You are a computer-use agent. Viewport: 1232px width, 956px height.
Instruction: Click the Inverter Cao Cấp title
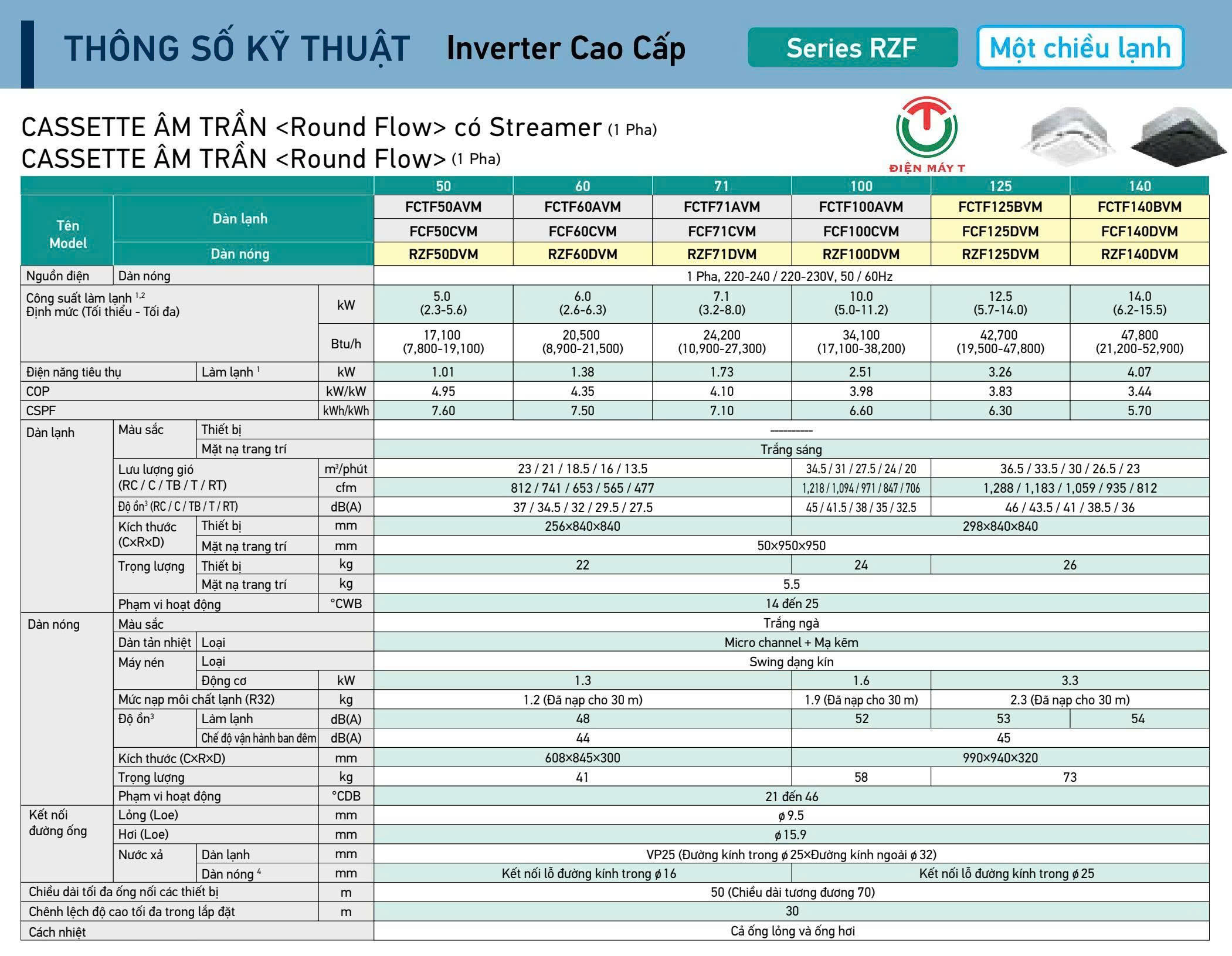[x=566, y=49]
